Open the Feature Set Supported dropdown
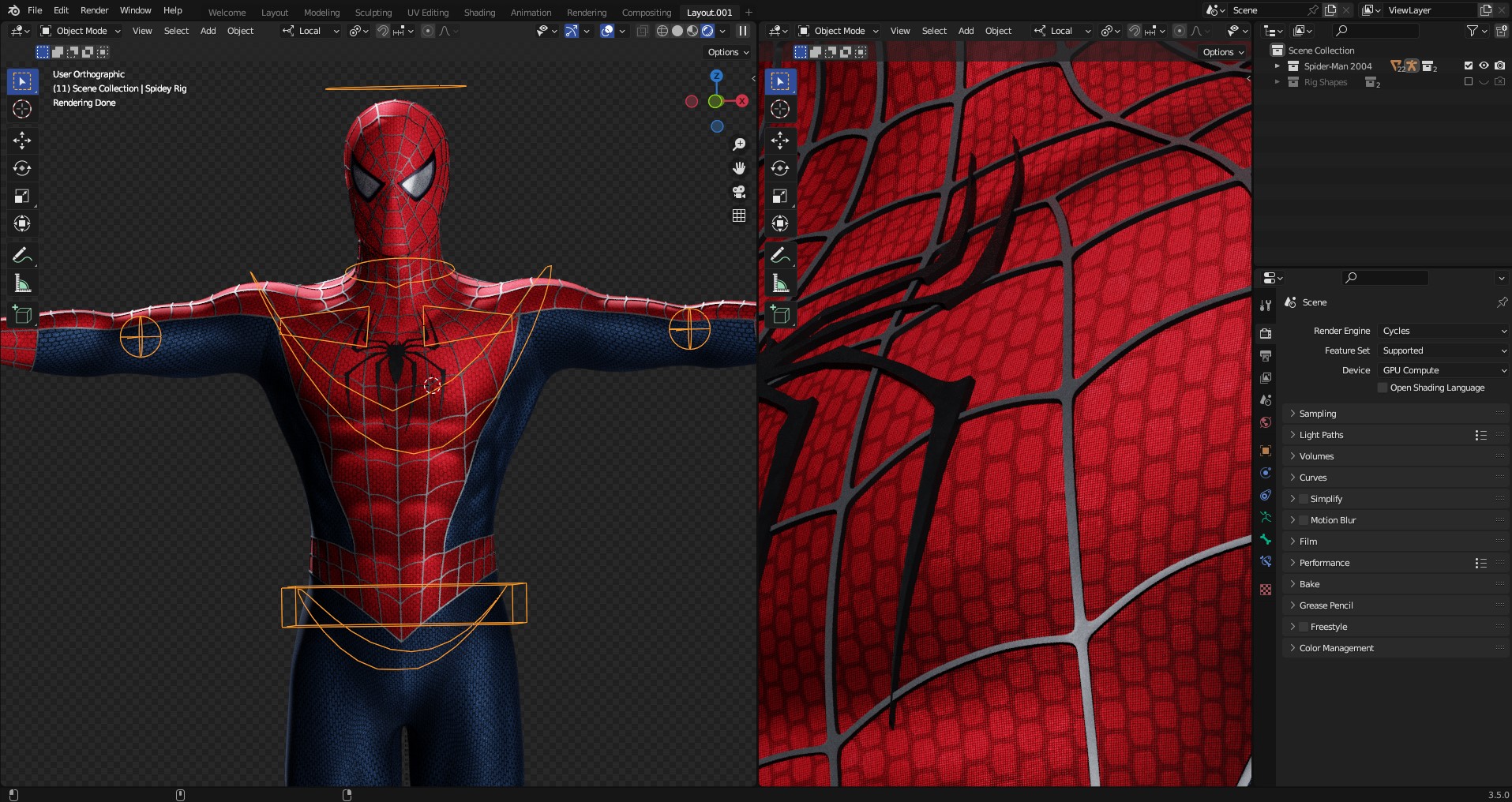 point(1443,350)
